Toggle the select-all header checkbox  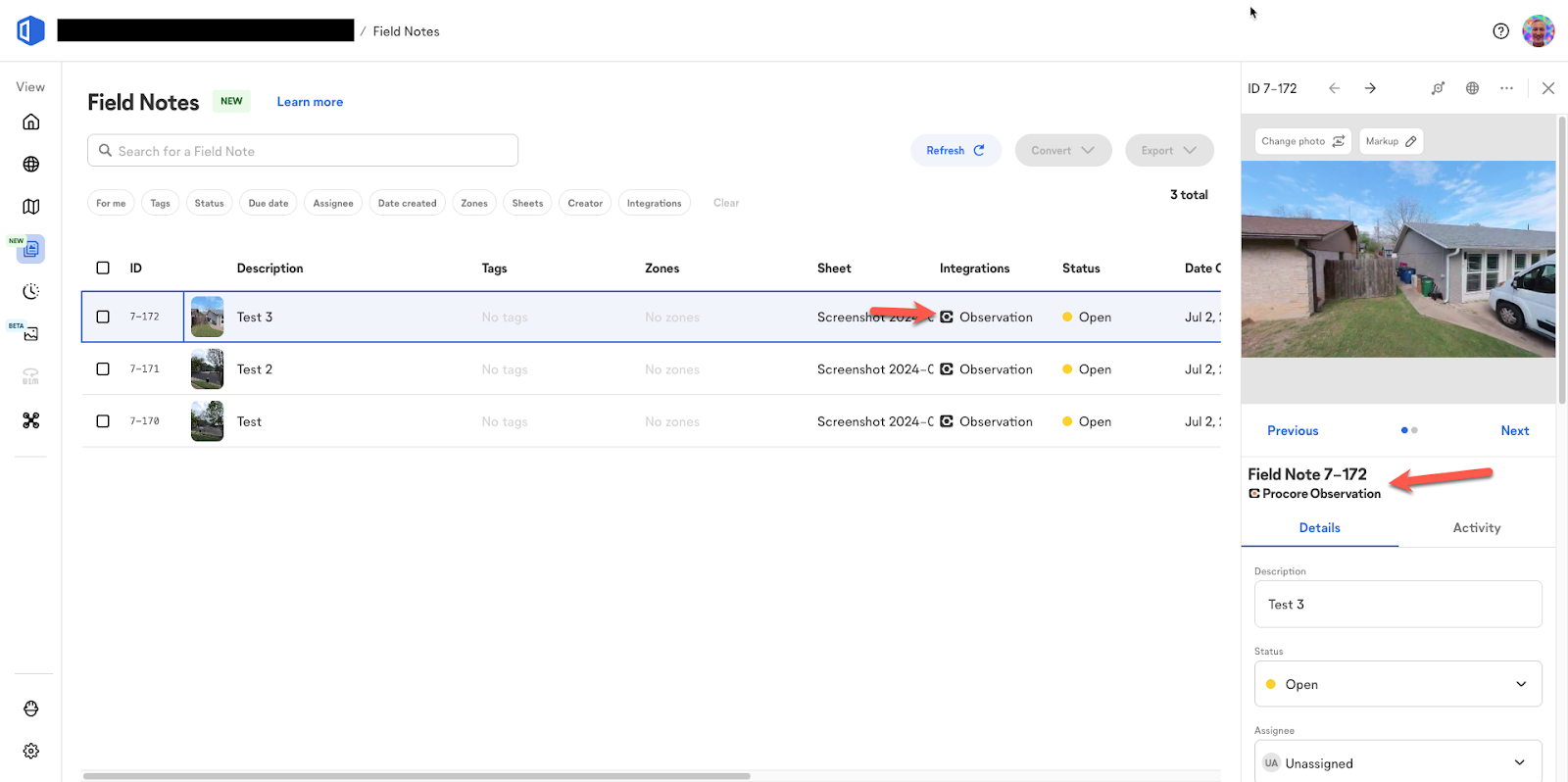[x=103, y=268]
